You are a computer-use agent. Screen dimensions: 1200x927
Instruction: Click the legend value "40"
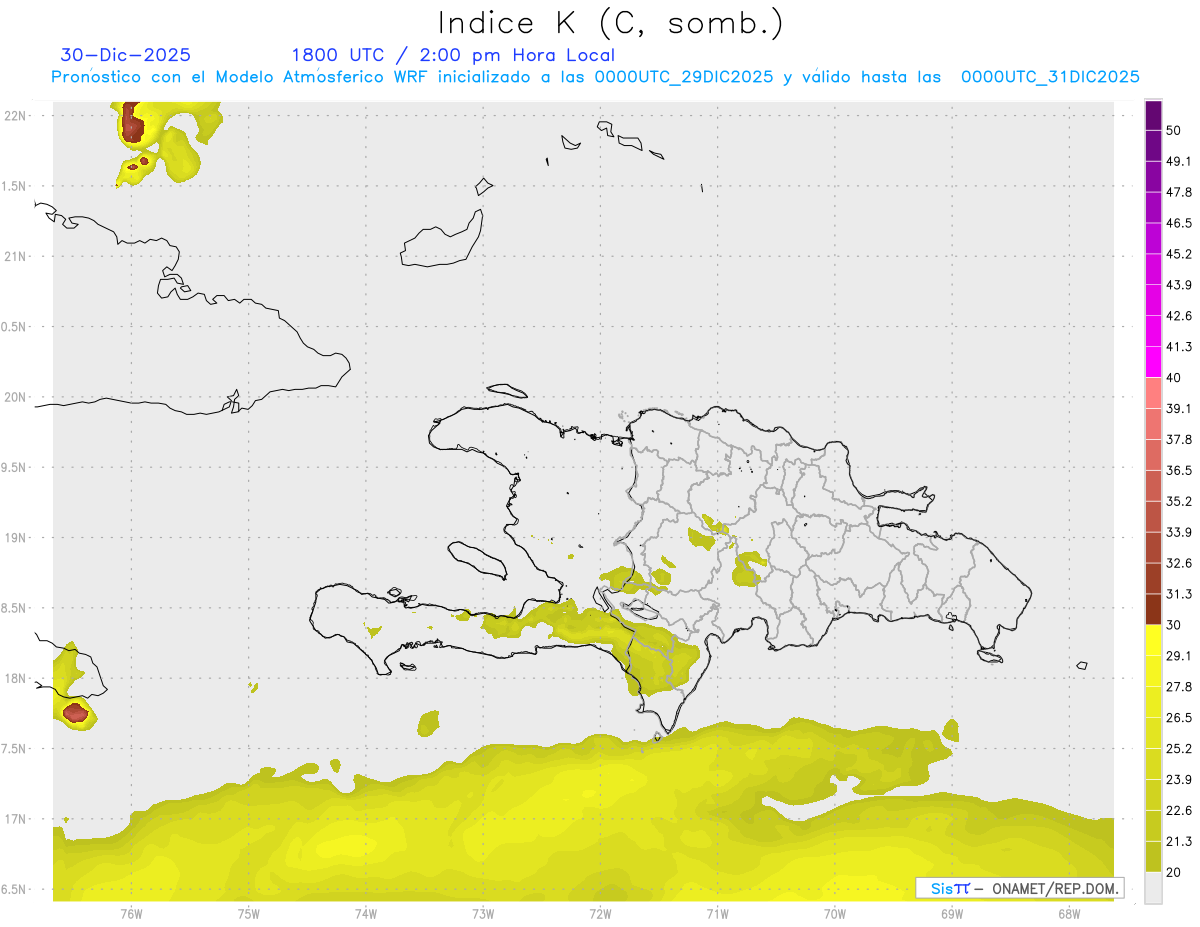pyautogui.click(x=1174, y=378)
